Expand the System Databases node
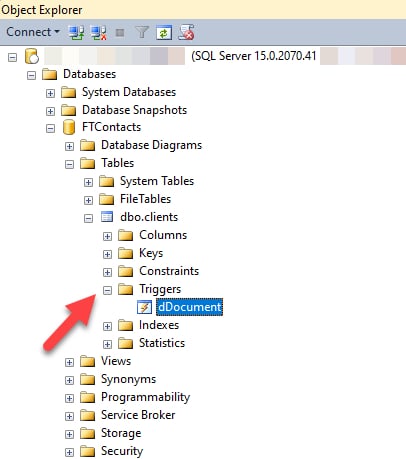The height and width of the screenshot is (459, 406). point(50,93)
